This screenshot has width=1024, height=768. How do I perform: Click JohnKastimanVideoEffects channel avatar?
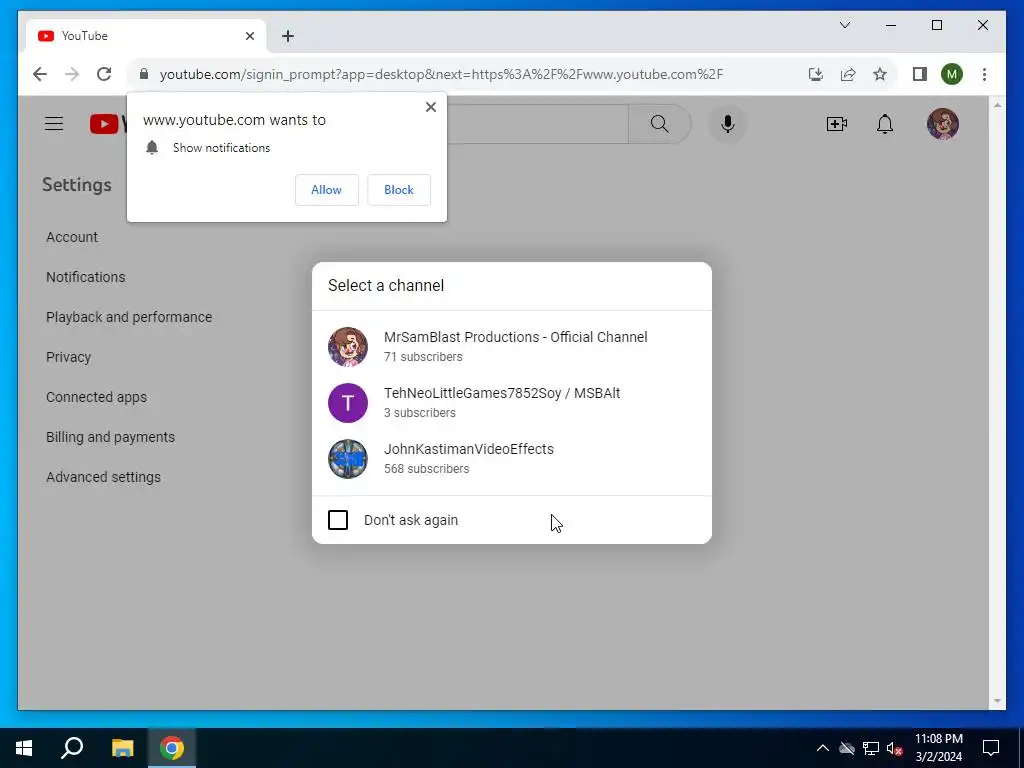pyautogui.click(x=347, y=459)
